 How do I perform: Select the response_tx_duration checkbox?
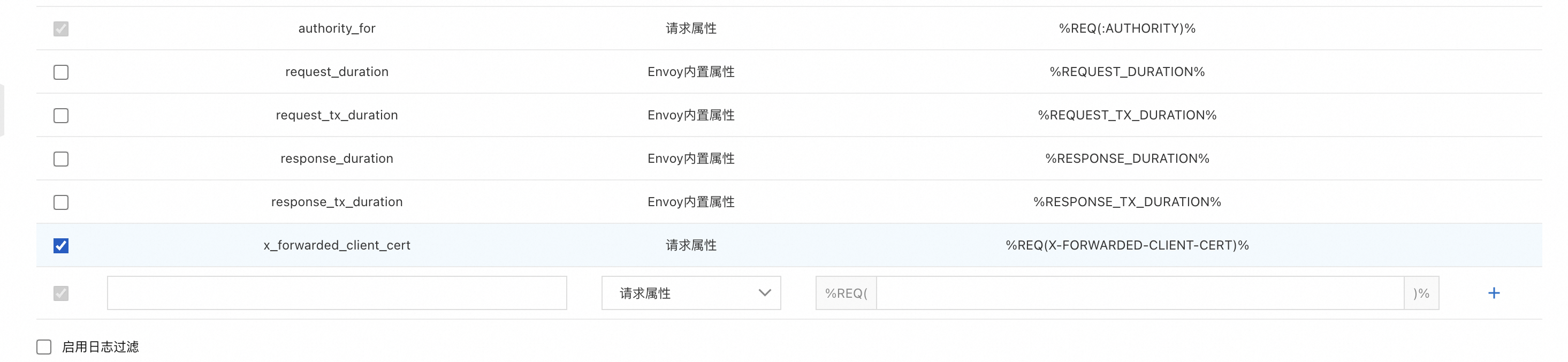(x=61, y=202)
